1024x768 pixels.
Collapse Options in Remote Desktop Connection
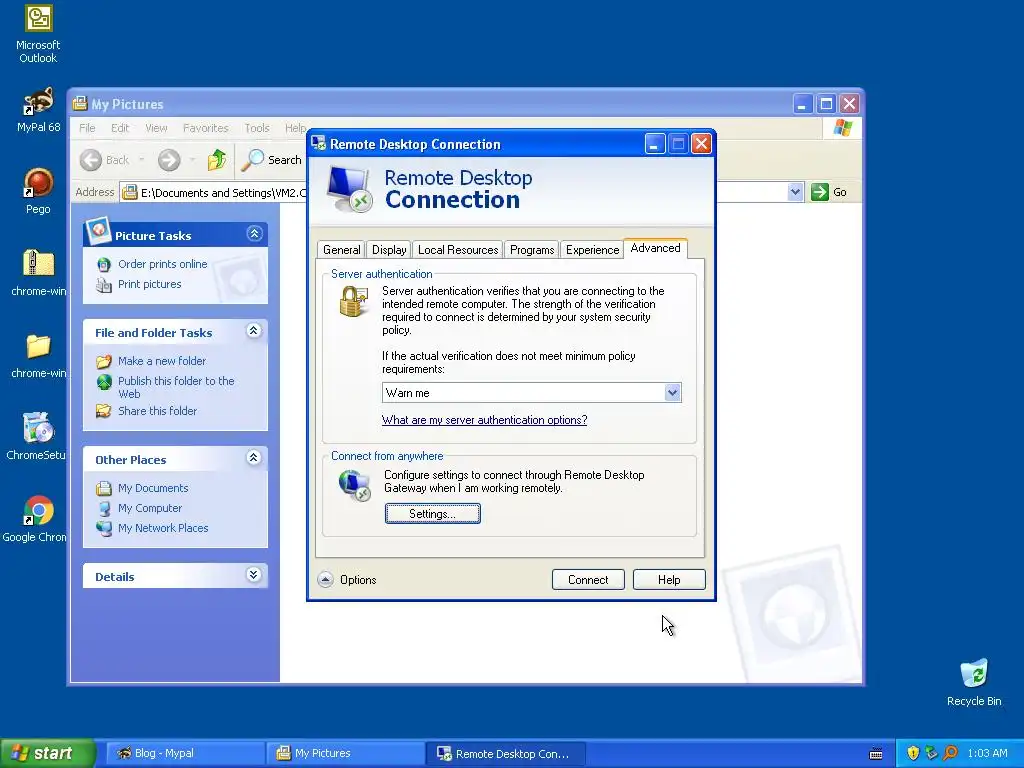[x=325, y=580]
